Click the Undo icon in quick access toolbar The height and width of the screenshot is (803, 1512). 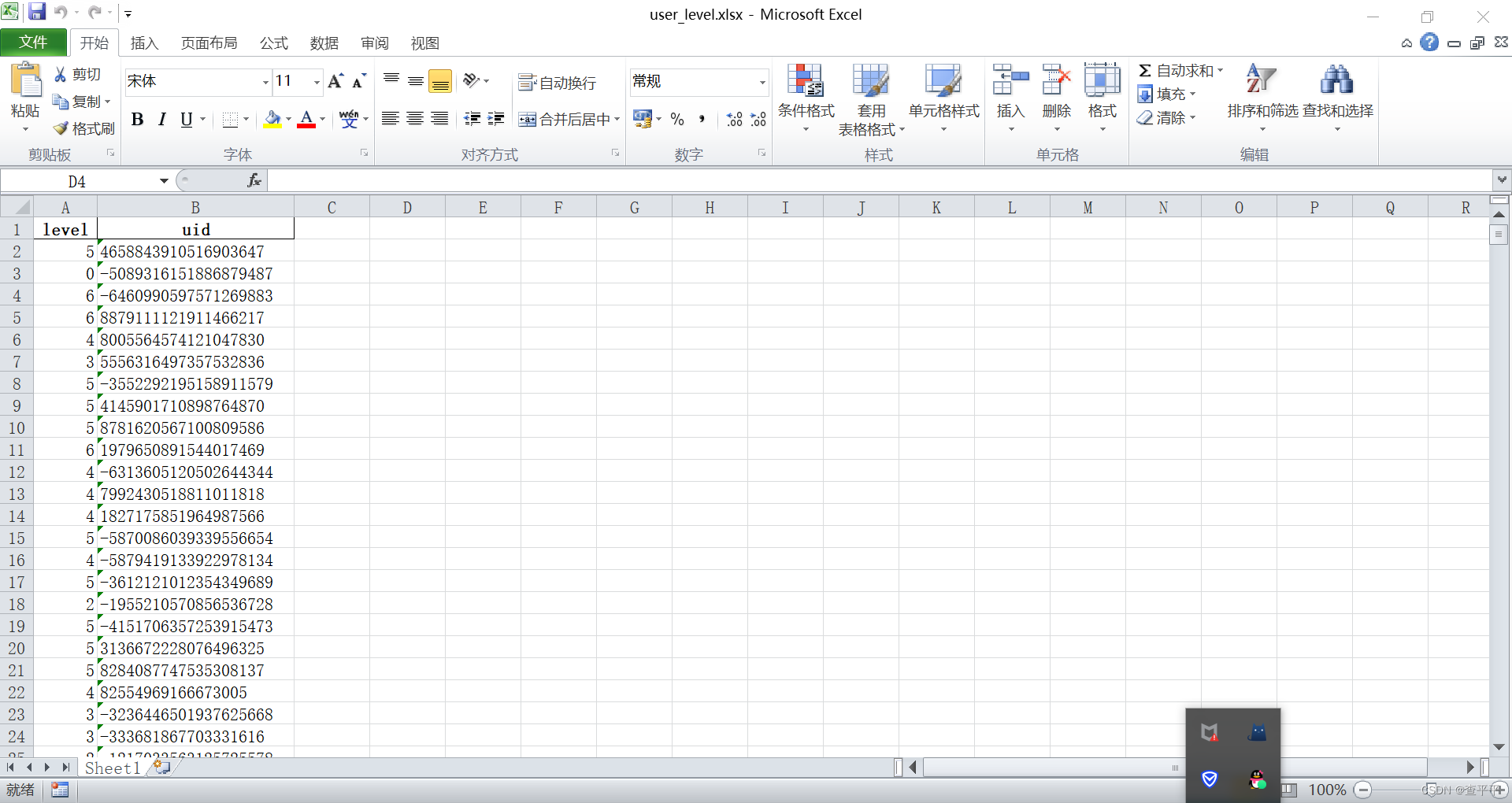60,12
